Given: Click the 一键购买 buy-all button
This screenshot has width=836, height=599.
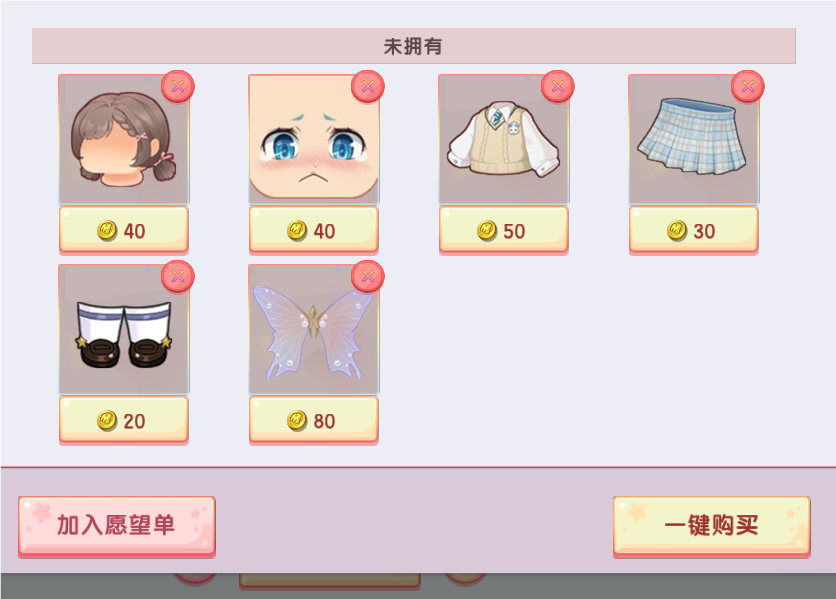Looking at the screenshot, I should coord(712,526).
